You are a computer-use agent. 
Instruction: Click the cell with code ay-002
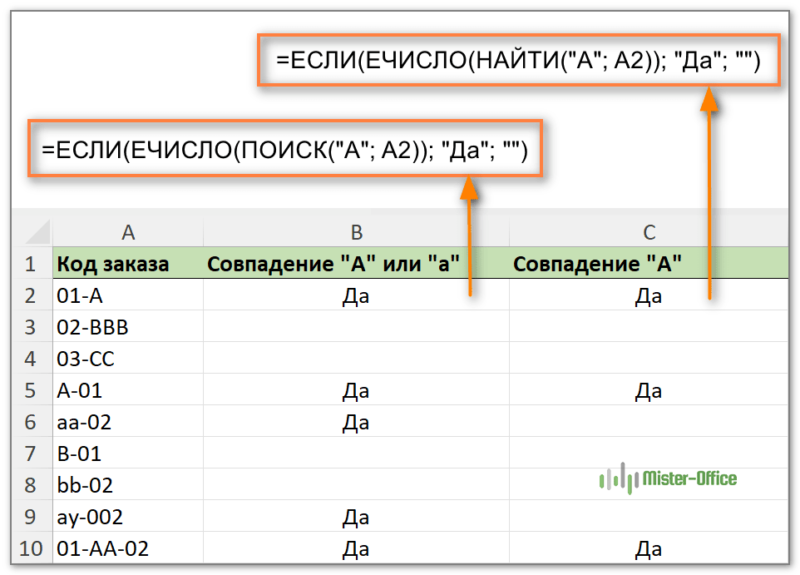(128, 518)
